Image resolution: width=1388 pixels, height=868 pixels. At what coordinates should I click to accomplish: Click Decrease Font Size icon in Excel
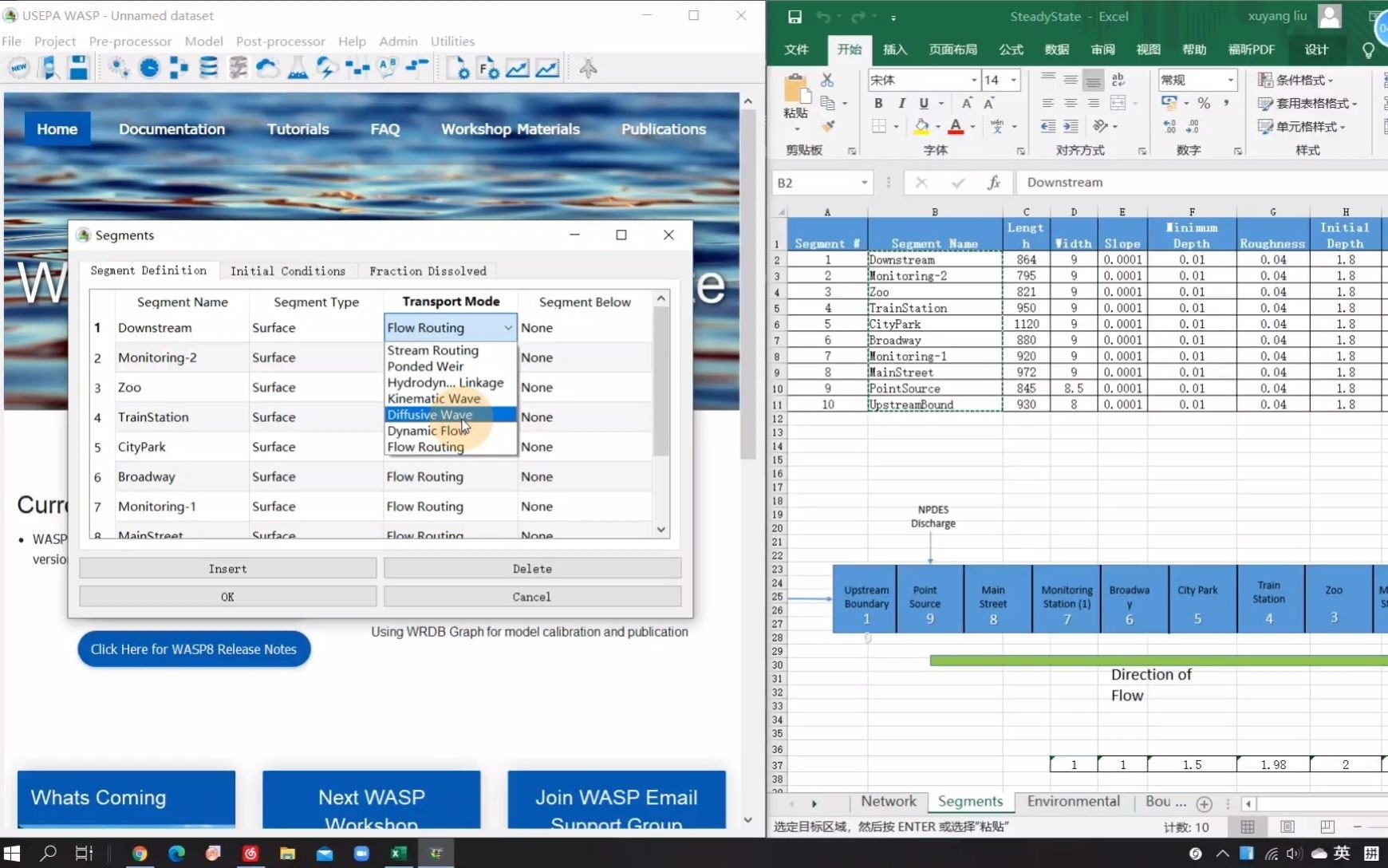coord(989,103)
